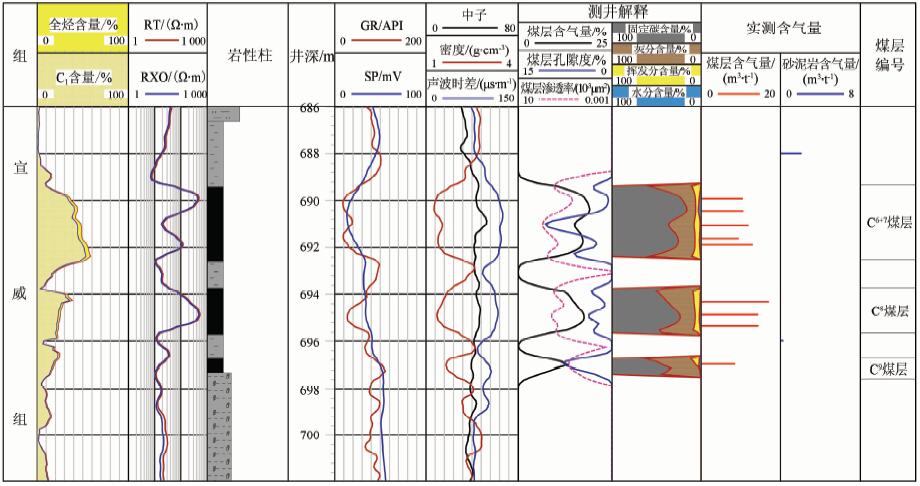Screen dimensions: 920x486
Task: Select the C⁹煤层 coal seam label
Action: 889,369
